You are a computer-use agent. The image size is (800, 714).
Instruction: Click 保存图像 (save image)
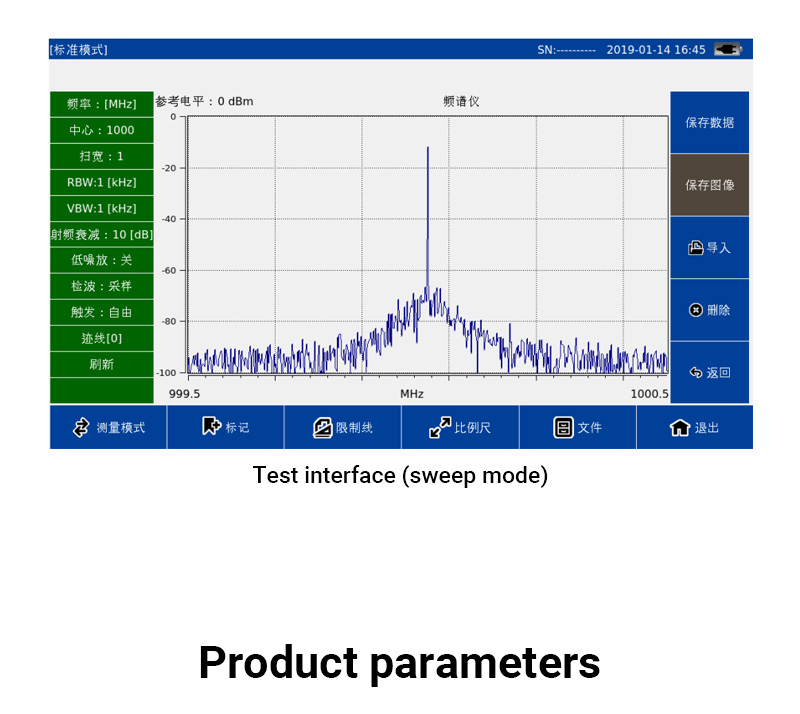coord(710,185)
